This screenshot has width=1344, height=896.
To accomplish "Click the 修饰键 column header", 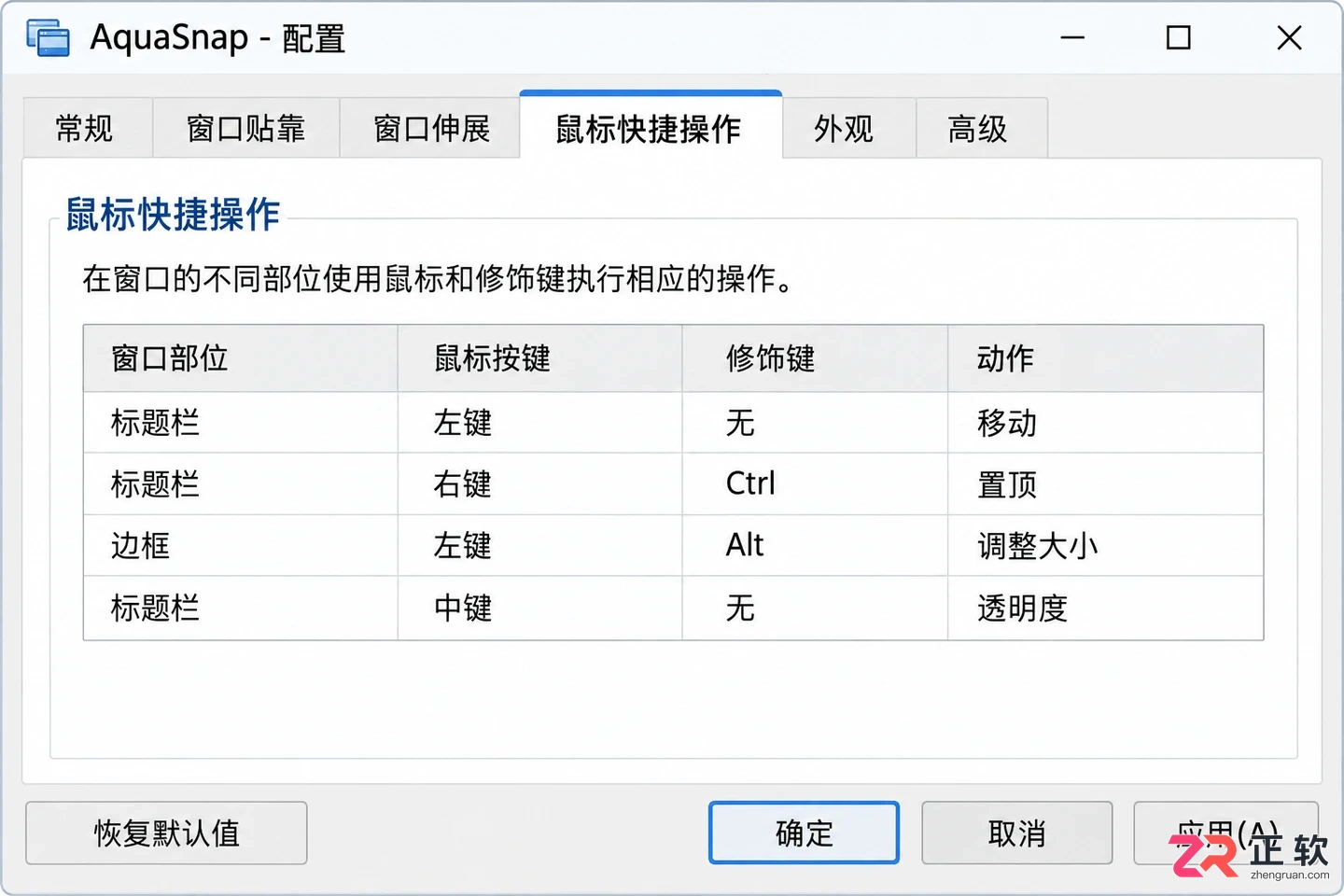I will pyautogui.click(x=815, y=358).
